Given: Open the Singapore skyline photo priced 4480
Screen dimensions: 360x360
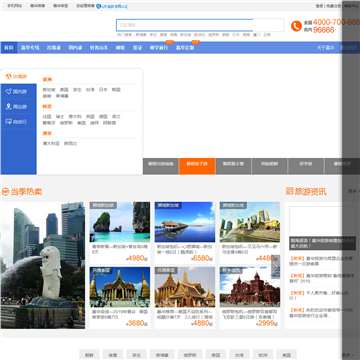Looking at the screenshot, I should [x=250, y=222].
